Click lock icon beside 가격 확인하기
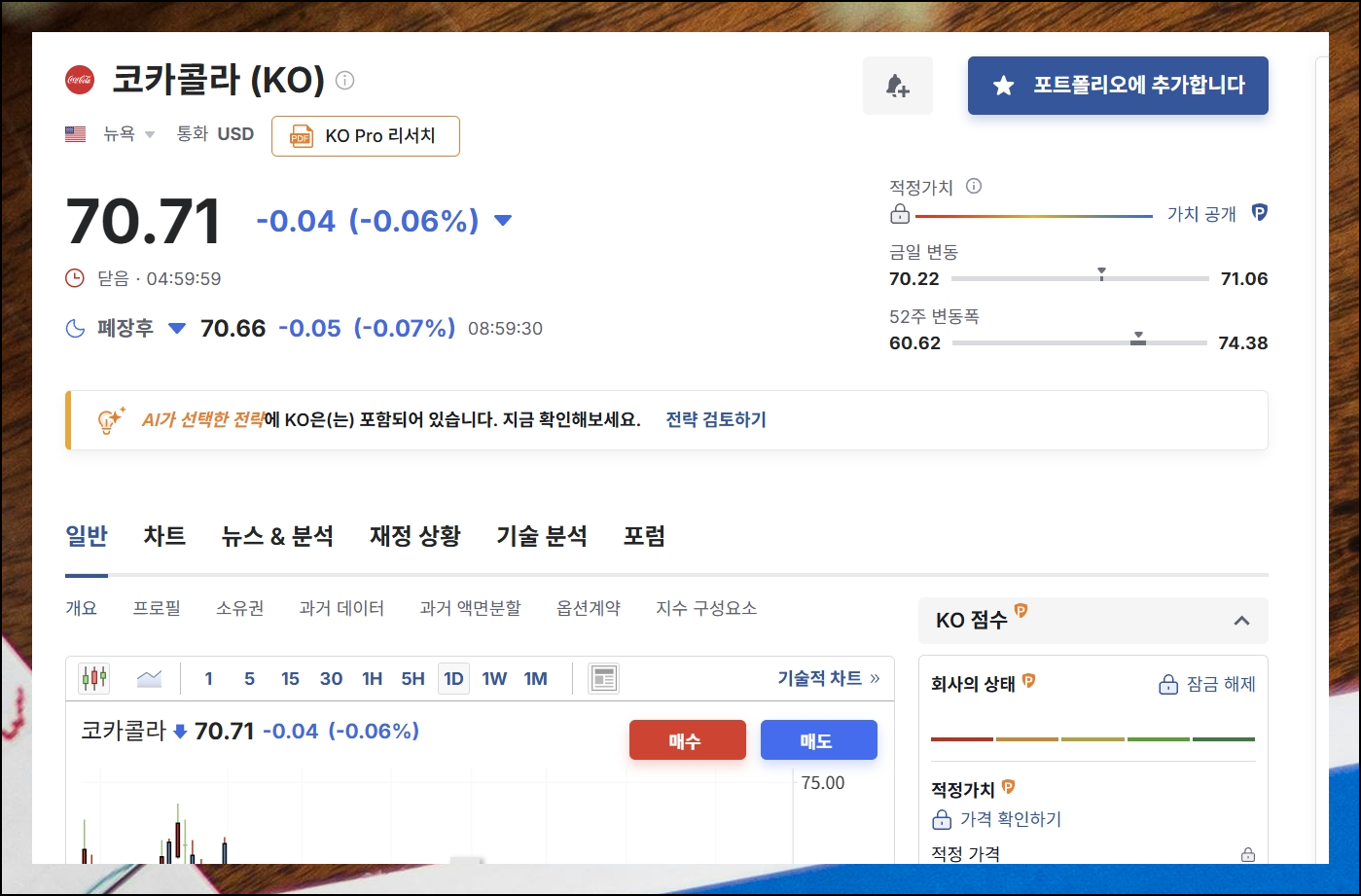This screenshot has width=1361, height=896. point(942,819)
